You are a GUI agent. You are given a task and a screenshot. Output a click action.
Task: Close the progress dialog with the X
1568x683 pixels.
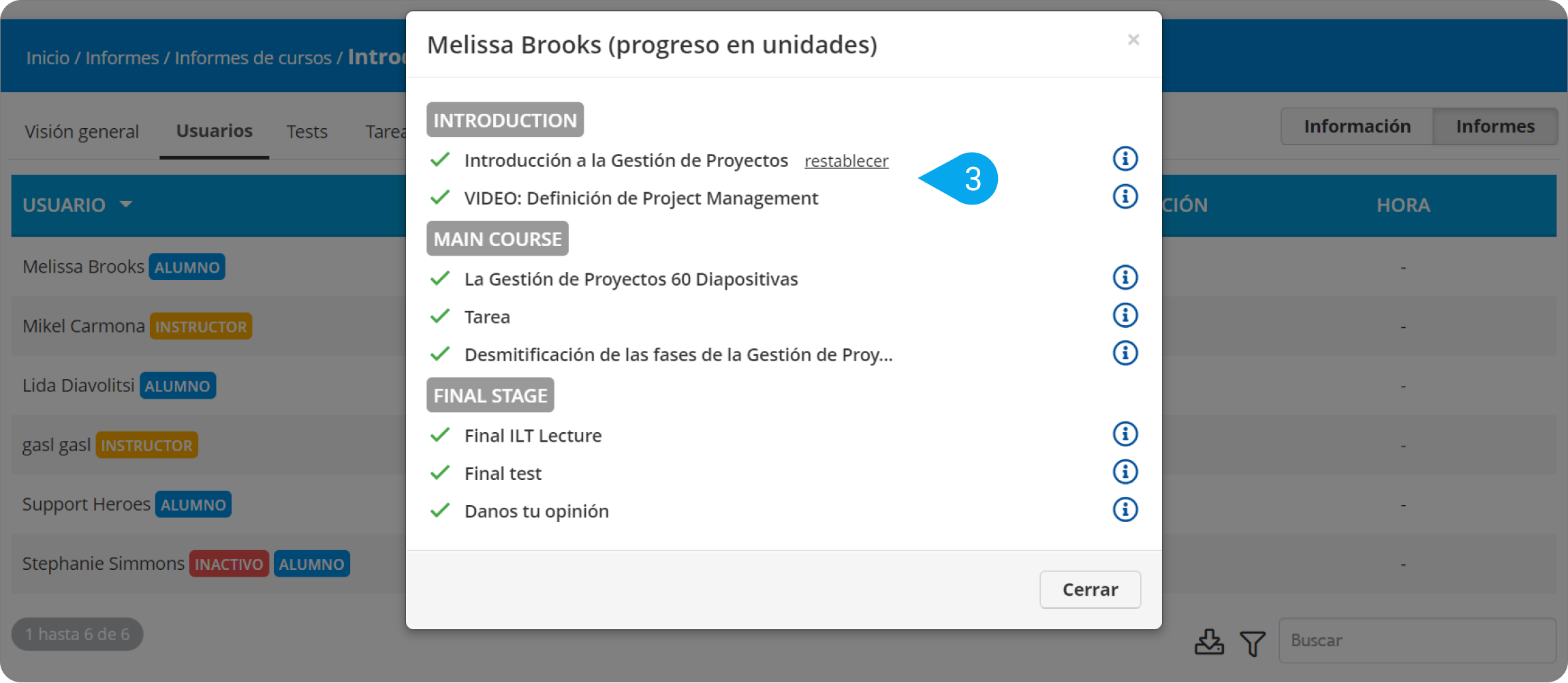(x=1133, y=40)
